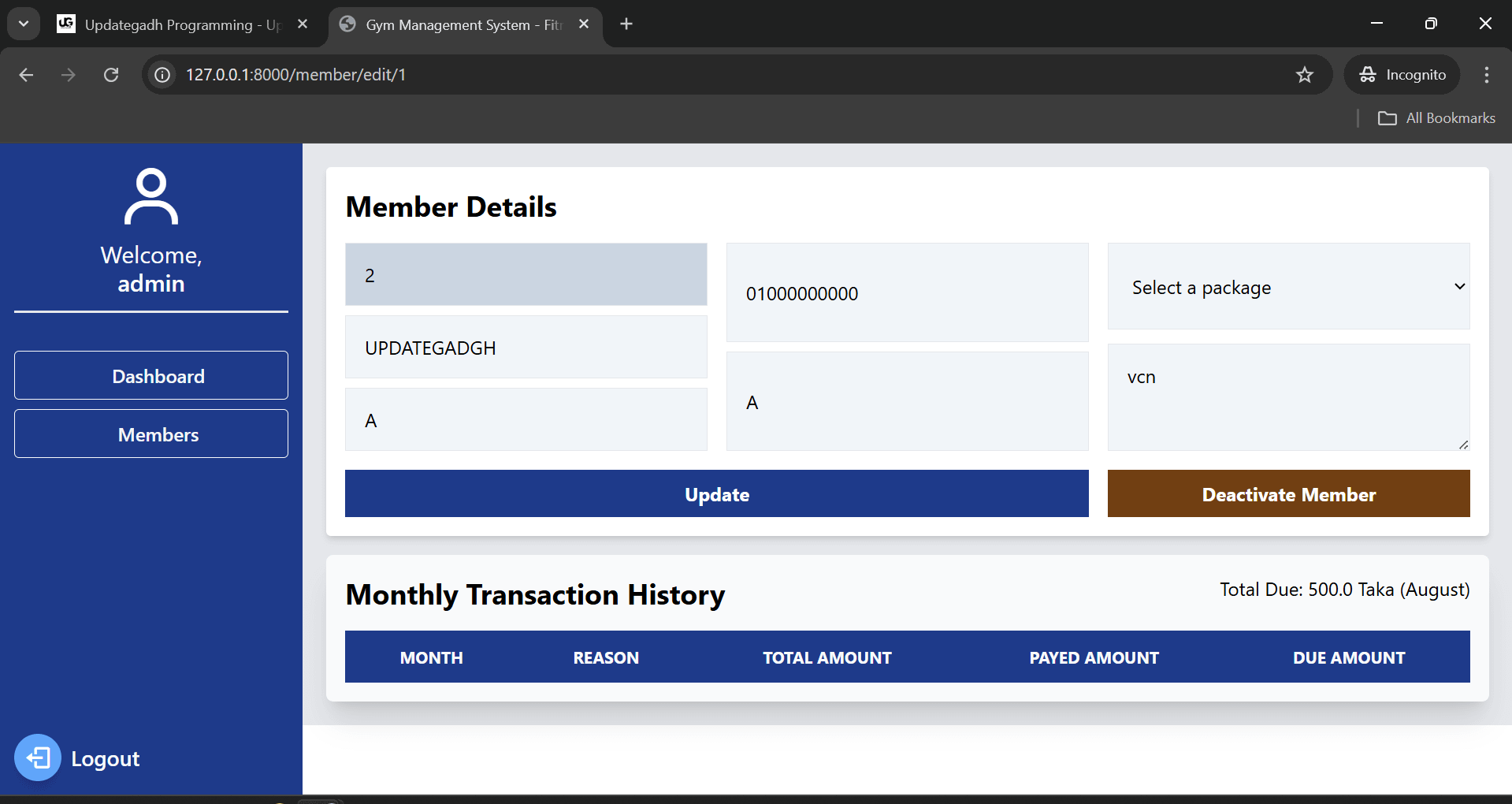This screenshot has width=1512, height=804.
Task: Open the Select a package dropdown
Action: coord(1287,286)
